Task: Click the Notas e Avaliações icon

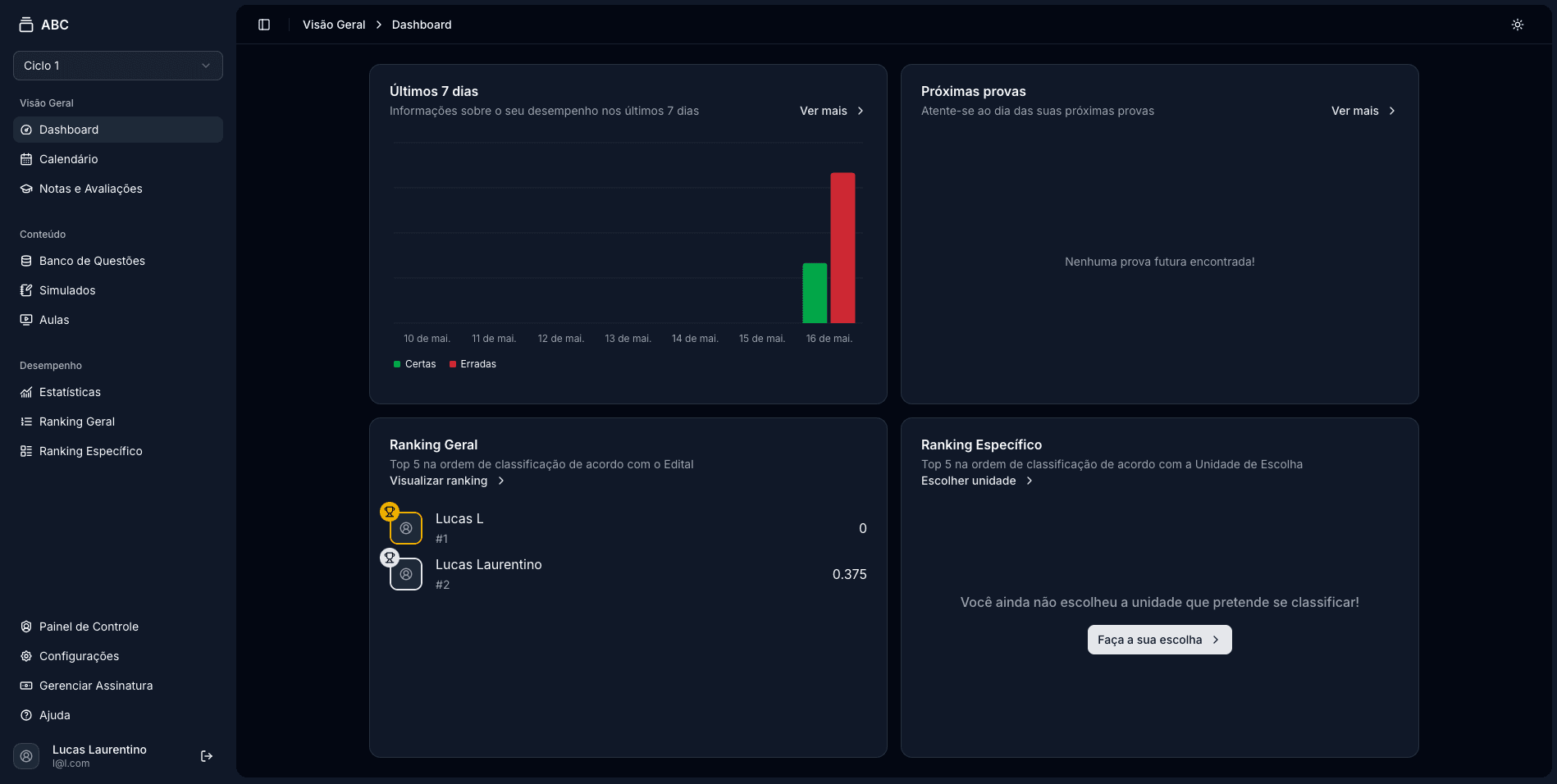Action: point(27,189)
